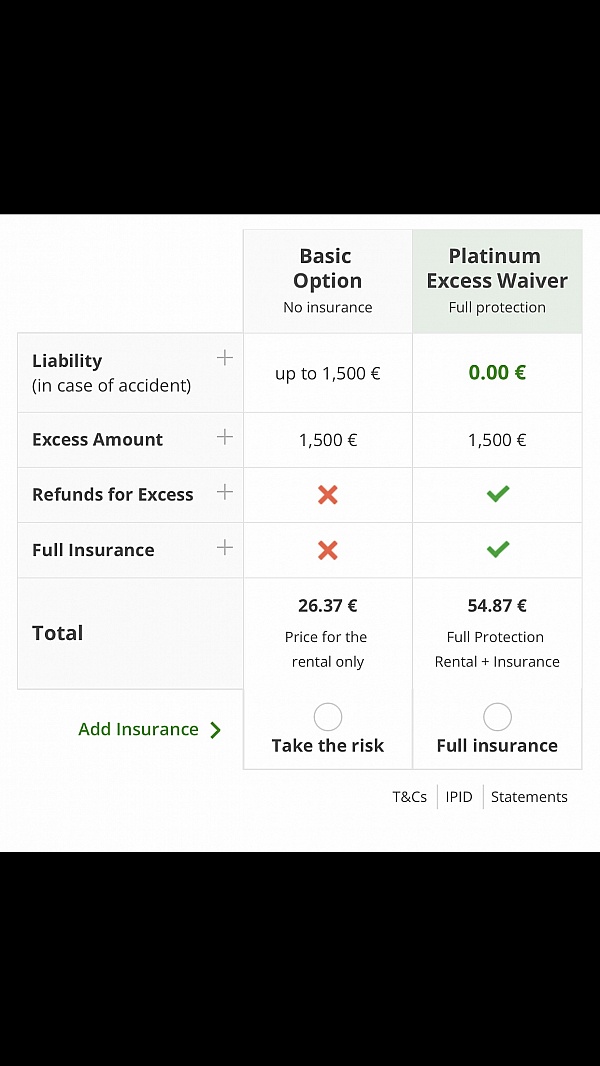
Task: Select the Full insurance radio button
Action: coord(497,716)
